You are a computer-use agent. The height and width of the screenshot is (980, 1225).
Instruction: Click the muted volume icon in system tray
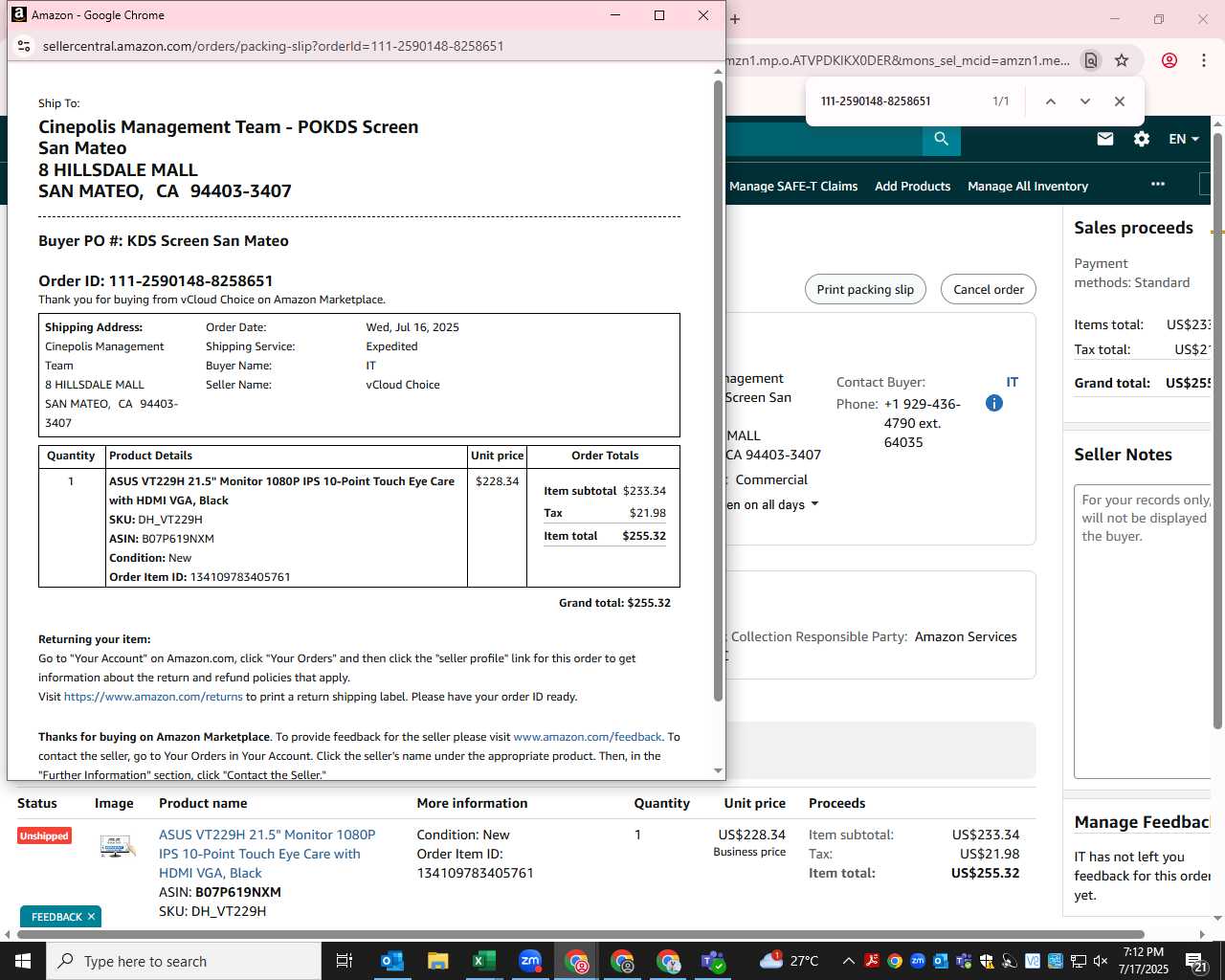tap(1102, 961)
